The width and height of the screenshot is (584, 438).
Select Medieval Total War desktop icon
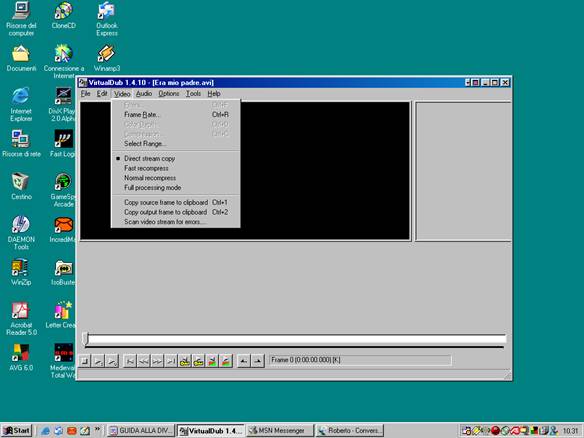(63, 361)
